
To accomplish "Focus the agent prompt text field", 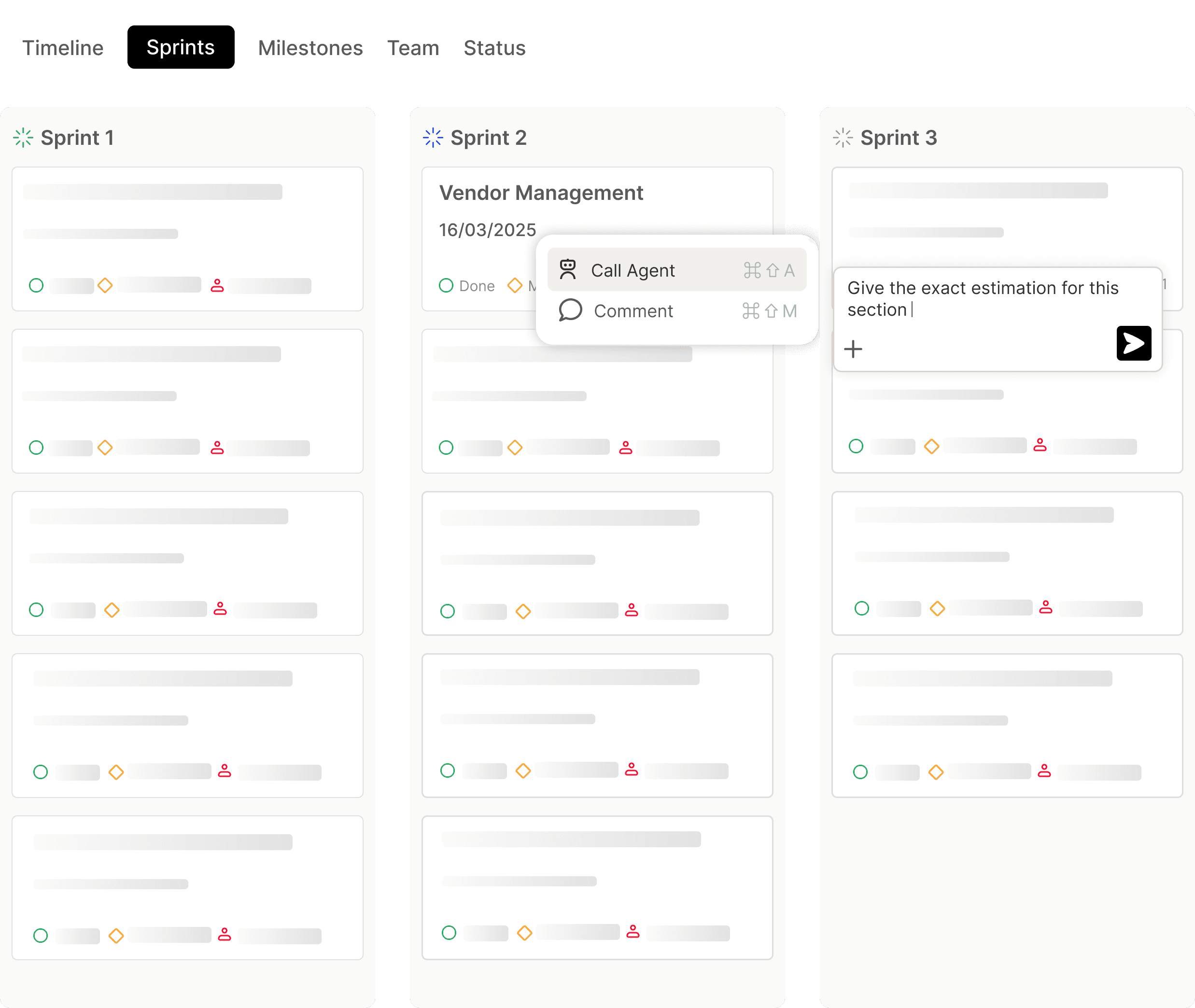I will pyautogui.click(x=997, y=299).
